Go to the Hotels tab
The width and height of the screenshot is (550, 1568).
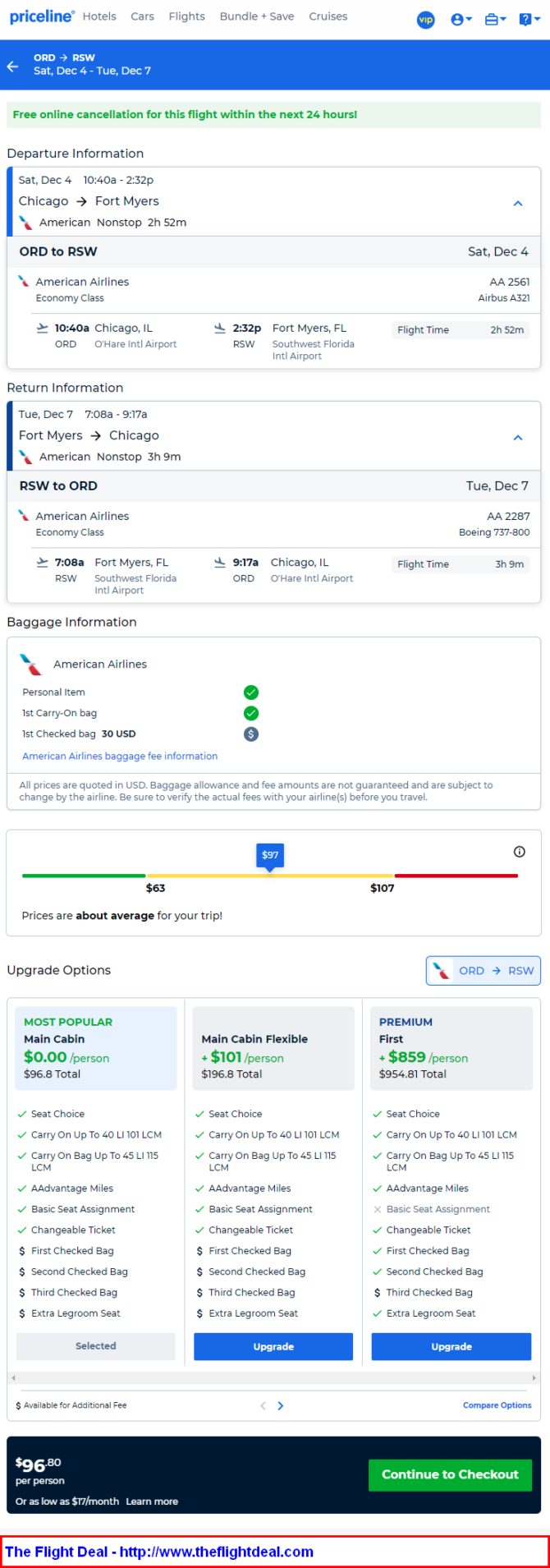pos(99,16)
